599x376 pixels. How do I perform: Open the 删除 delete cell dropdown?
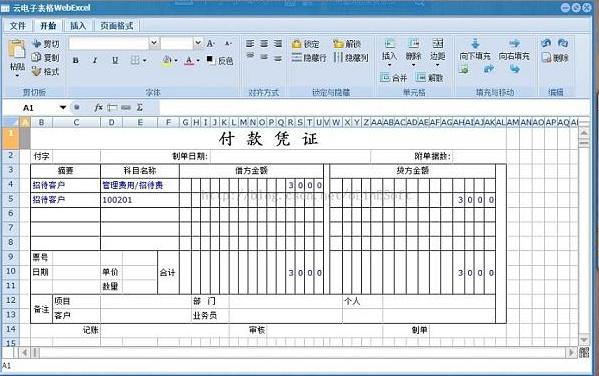tap(413, 65)
